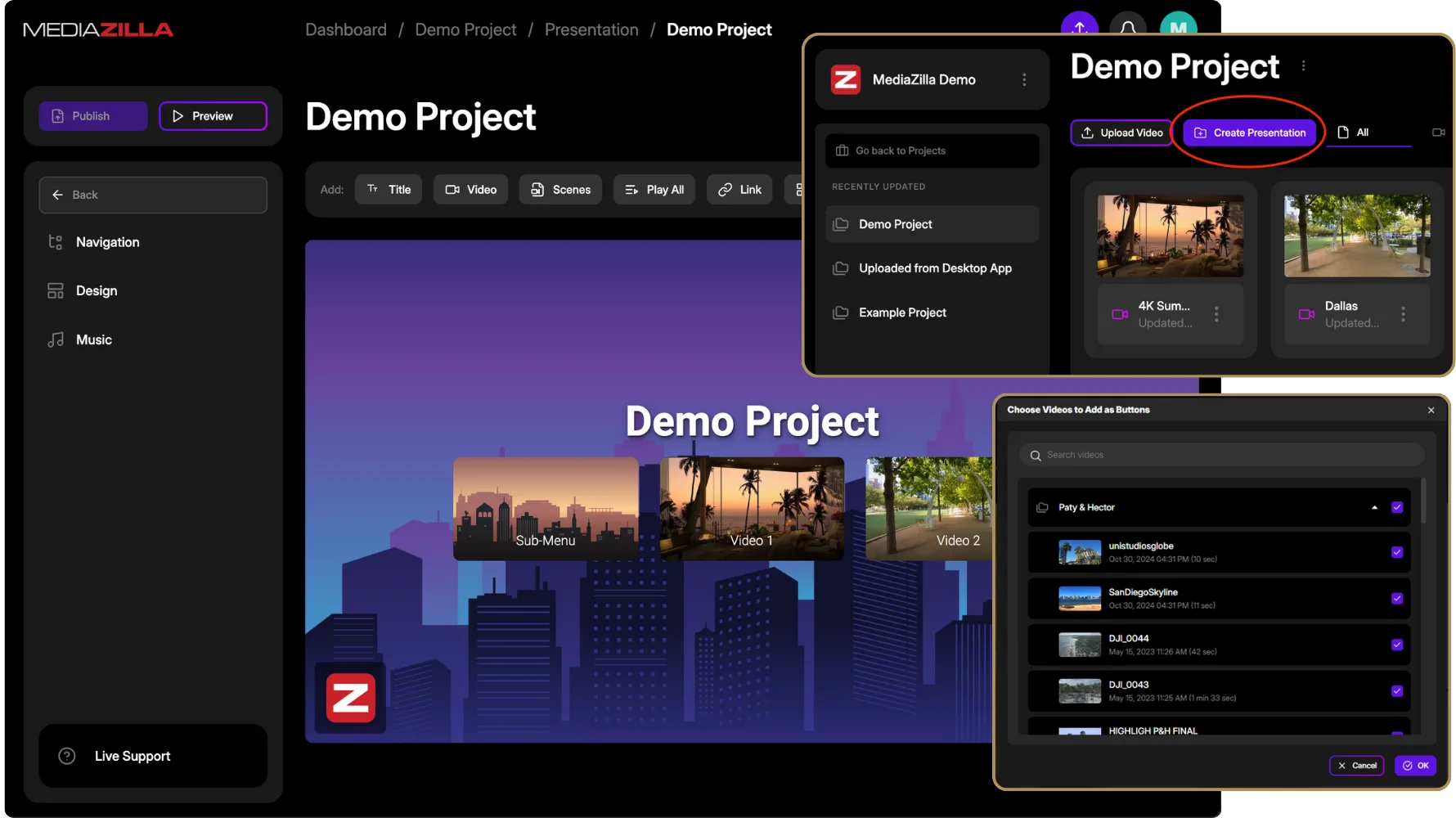The width and height of the screenshot is (1456, 818).
Task: Cancel the Choose Videos dialog
Action: [x=1357, y=766]
